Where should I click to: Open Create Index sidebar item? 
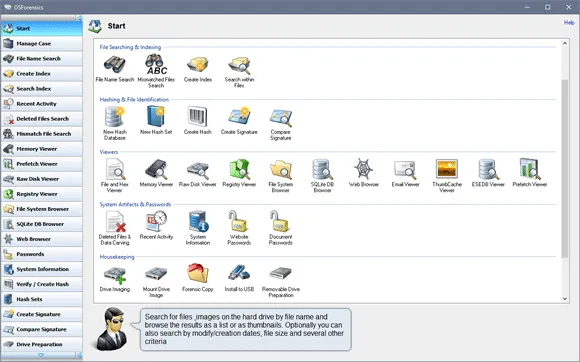41,74
